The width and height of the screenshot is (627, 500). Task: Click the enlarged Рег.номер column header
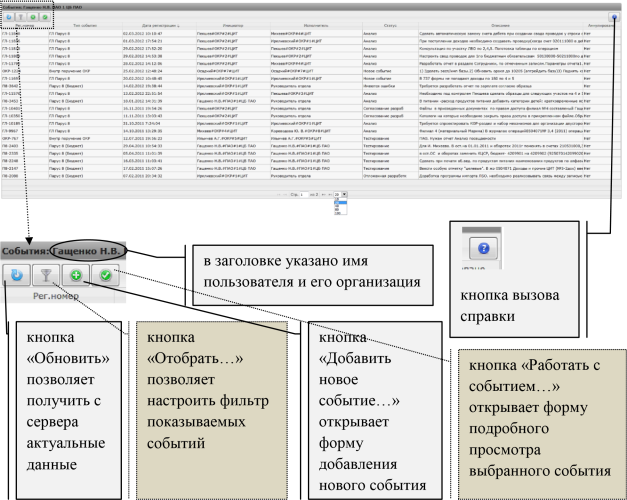[56, 296]
